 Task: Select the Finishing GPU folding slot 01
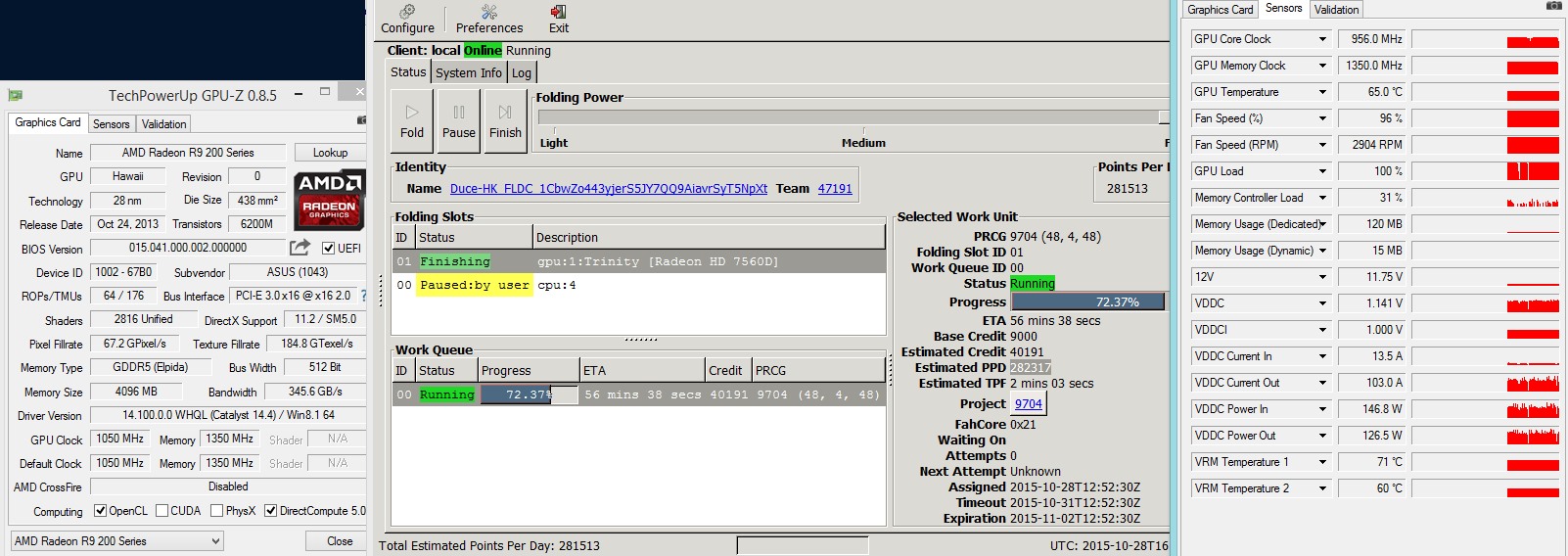[x=638, y=261]
